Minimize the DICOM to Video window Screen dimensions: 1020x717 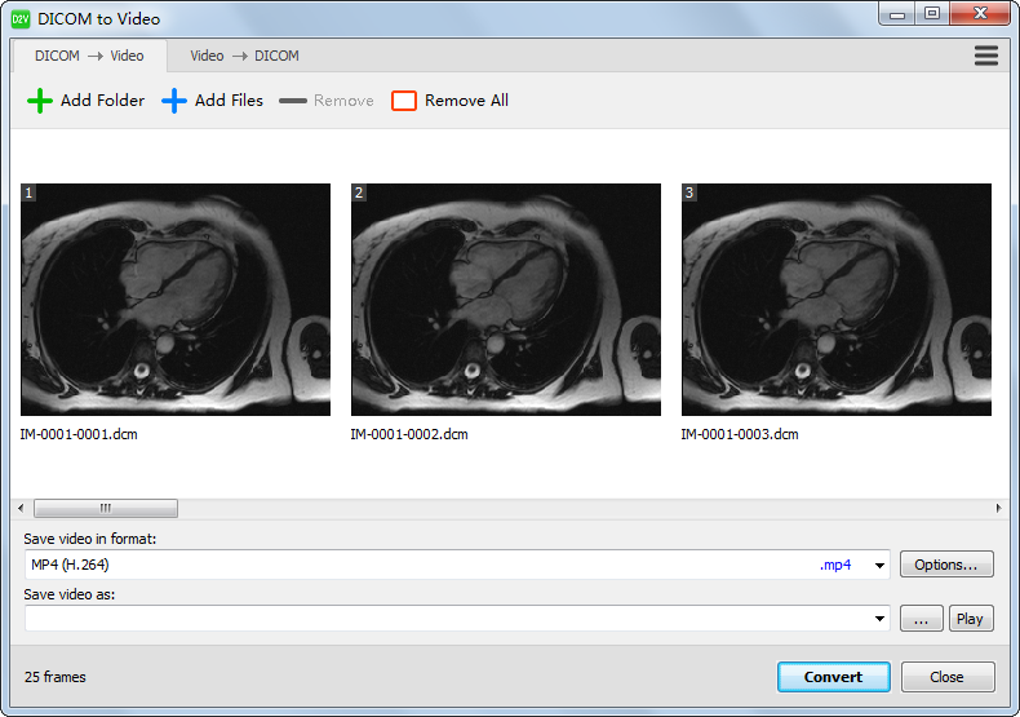(x=896, y=14)
